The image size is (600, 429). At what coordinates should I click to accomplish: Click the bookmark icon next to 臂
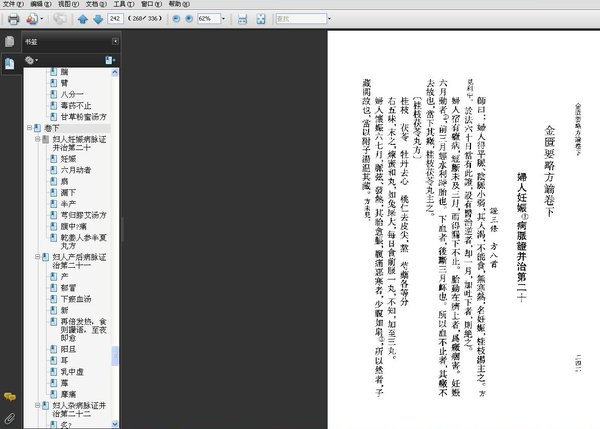point(54,83)
